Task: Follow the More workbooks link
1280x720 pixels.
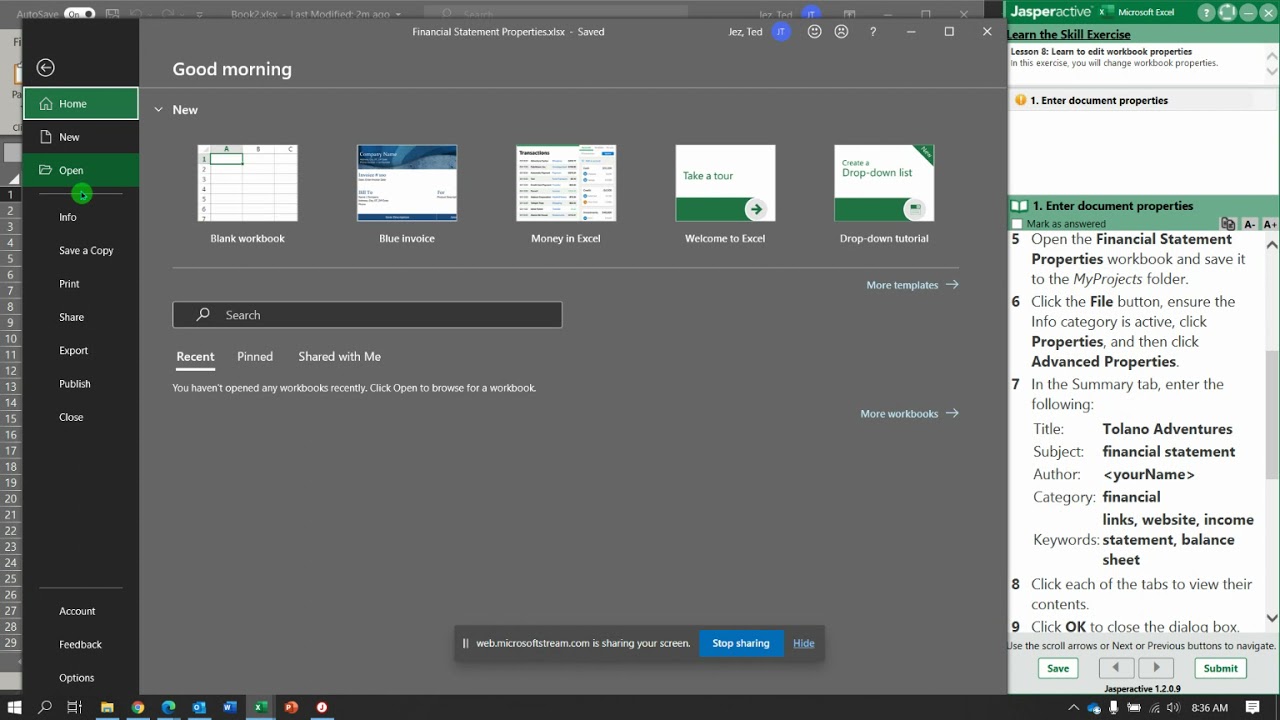Action: pyautogui.click(x=909, y=414)
